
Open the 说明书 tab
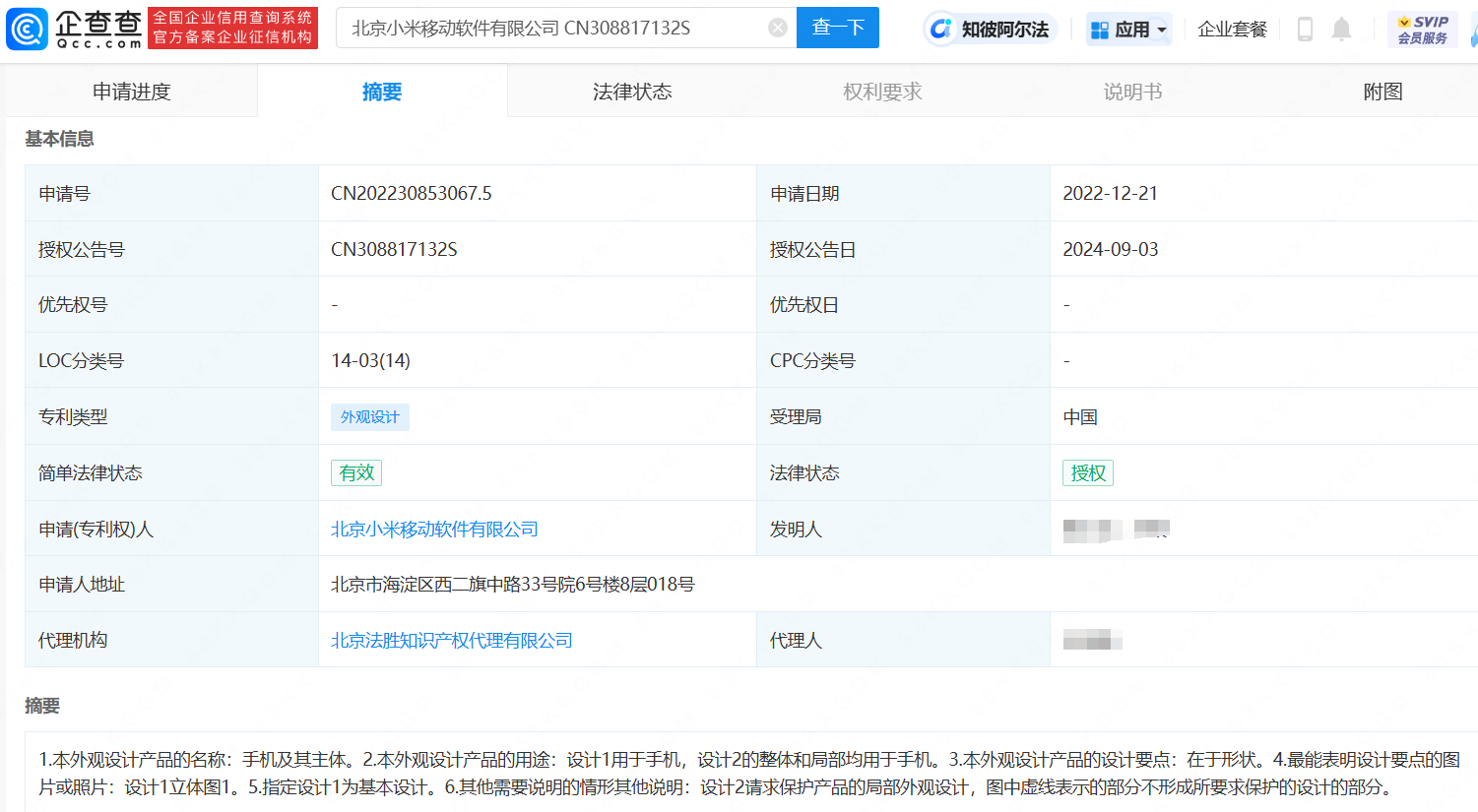[1132, 92]
